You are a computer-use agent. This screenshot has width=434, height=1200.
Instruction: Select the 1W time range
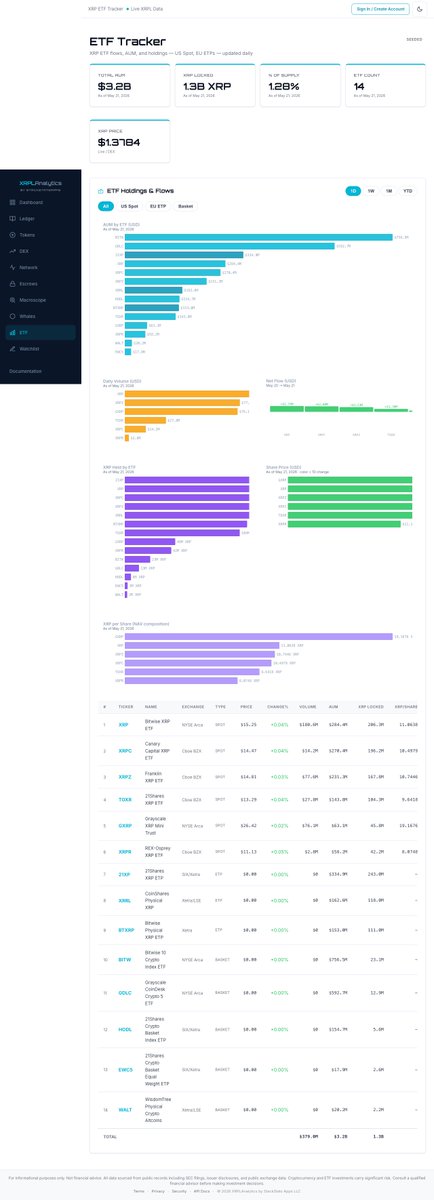coord(372,190)
